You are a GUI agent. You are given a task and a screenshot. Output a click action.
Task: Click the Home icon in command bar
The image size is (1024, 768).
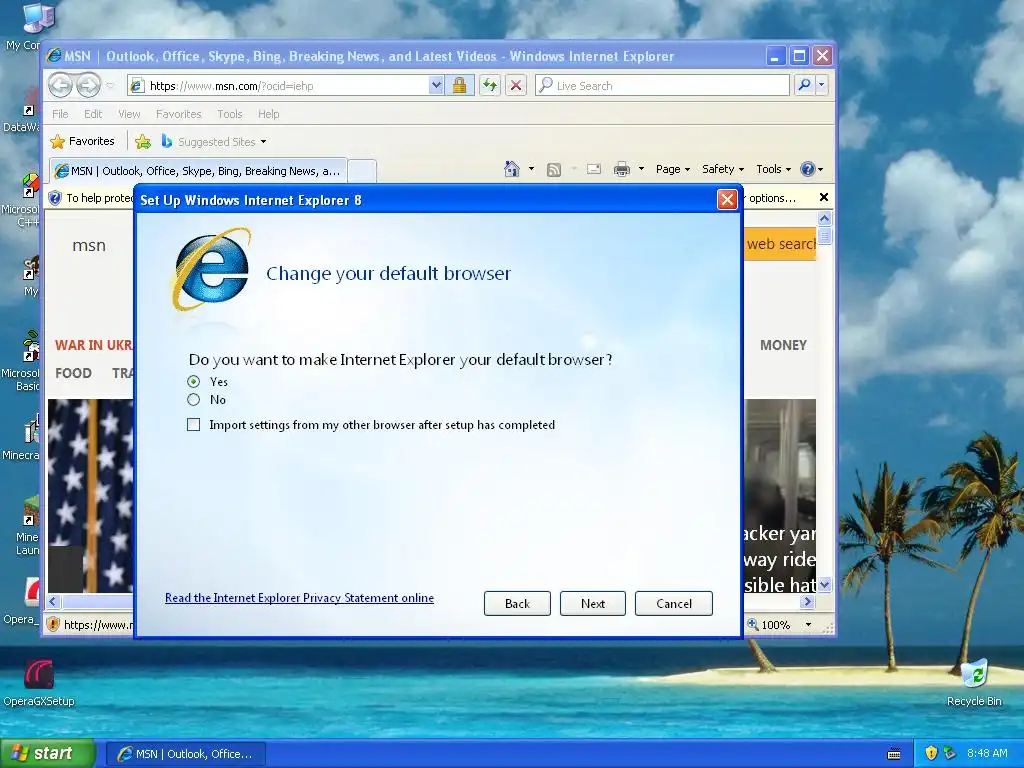point(511,169)
